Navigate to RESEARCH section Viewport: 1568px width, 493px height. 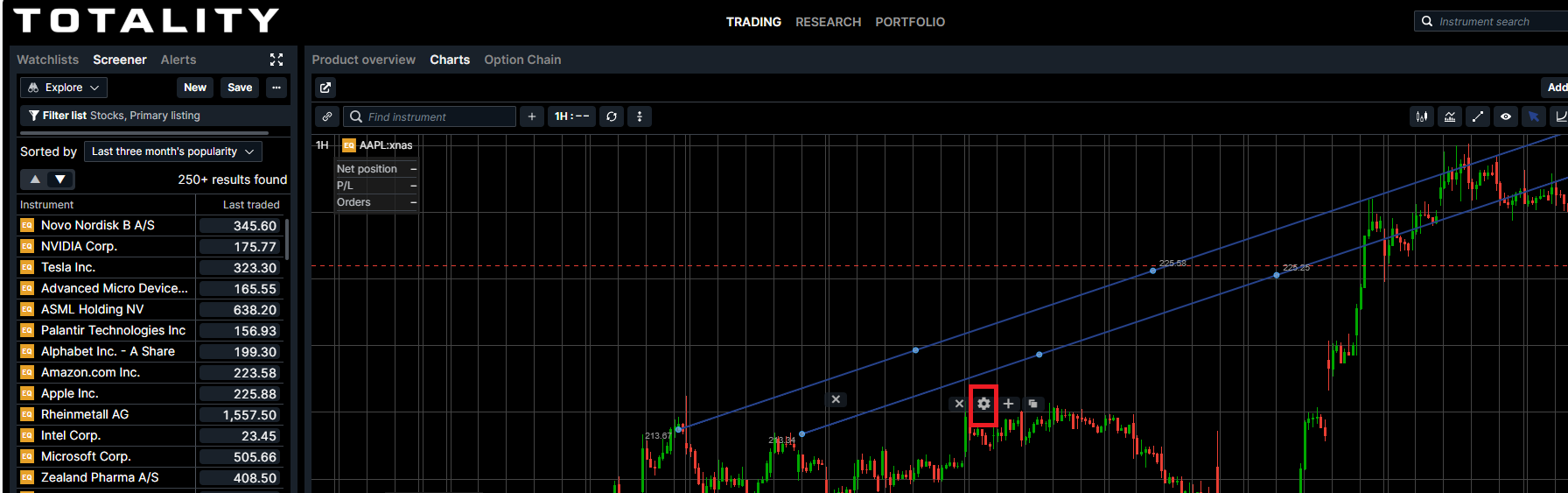828,22
